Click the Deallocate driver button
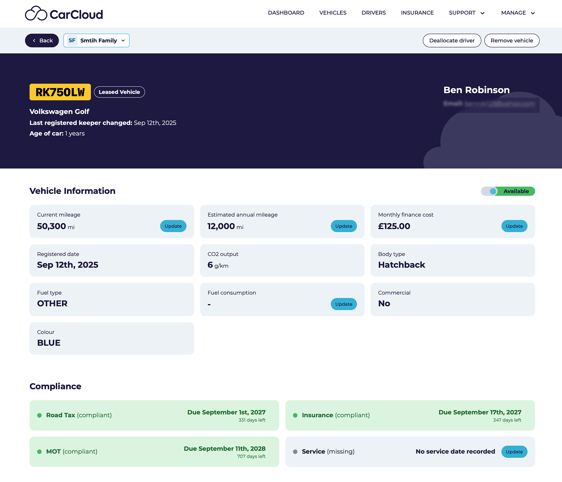The width and height of the screenshot is (562, 482). point(452,40)
